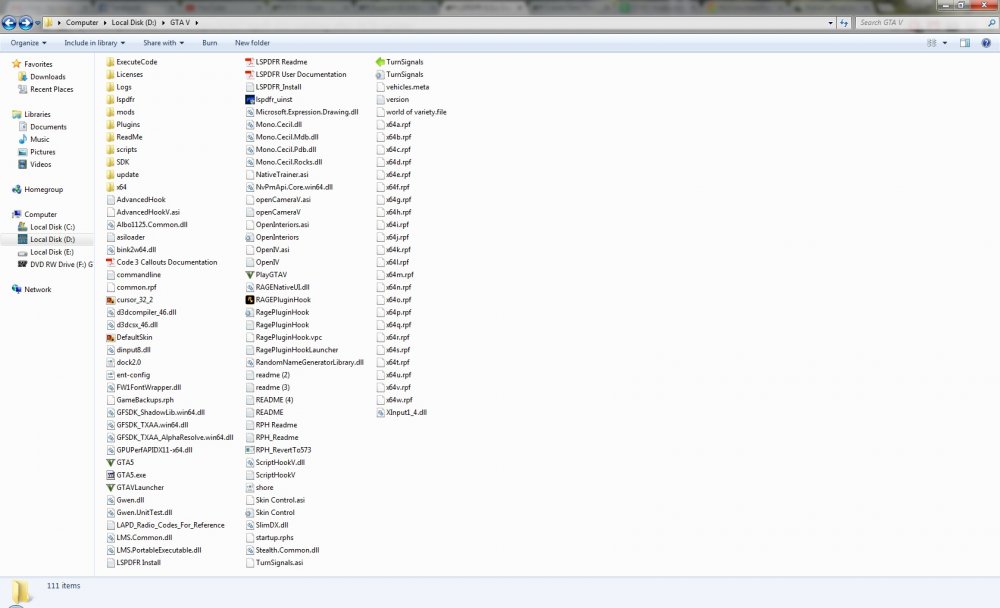Select Code 3 Callouts Documentation icon
Image resolution: width=1000 pixels, height=608 pixels.
[110, 262]
